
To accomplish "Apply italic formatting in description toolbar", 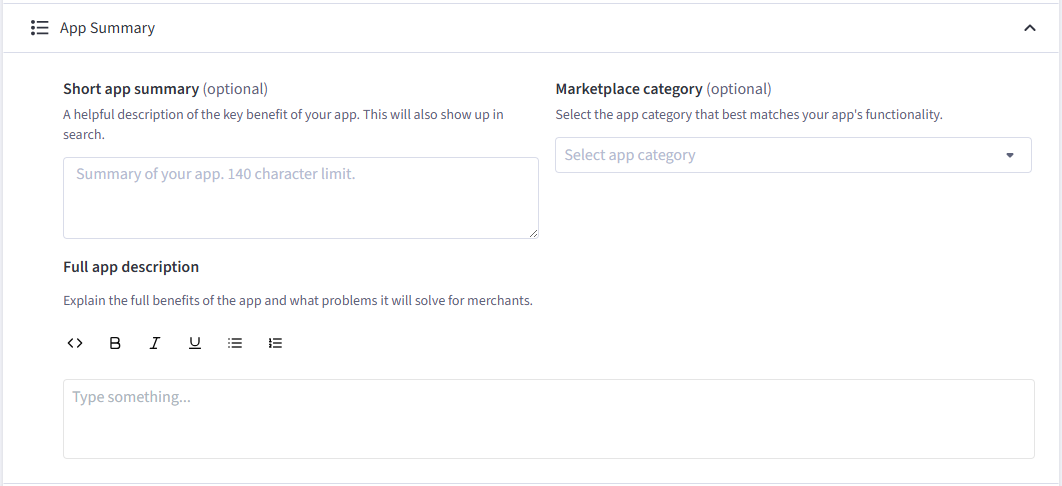I will pos(155,343).
